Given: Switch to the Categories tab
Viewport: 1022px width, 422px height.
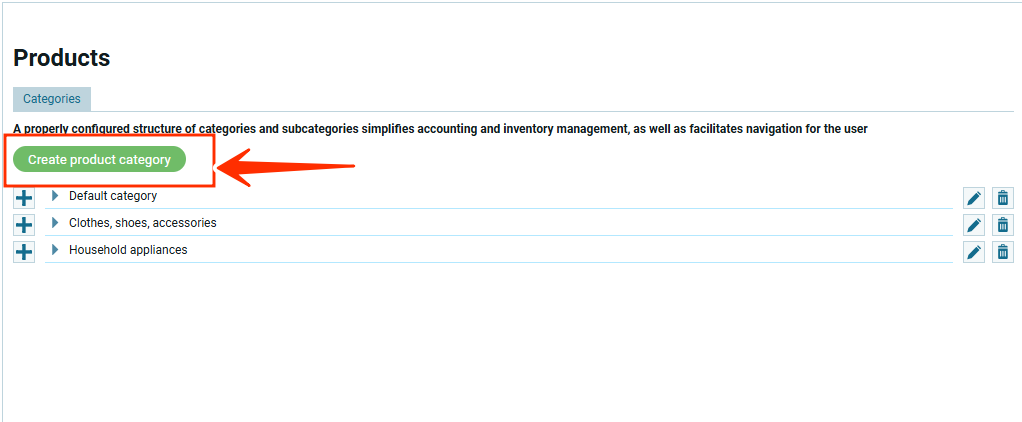Looking at the screenshot, I should pyautogui.click(x=52, y=99).
